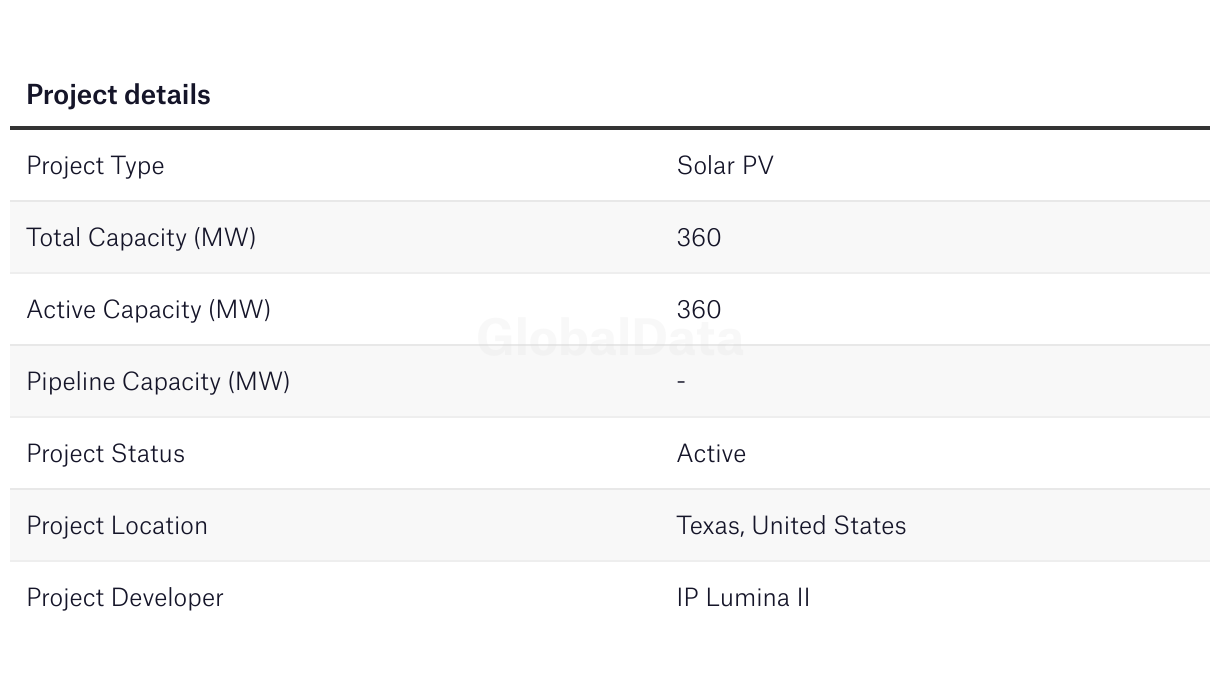Screen dimensions: 1220x674
Task: Select the Total Capacity value 360
Action: (699, 237)
